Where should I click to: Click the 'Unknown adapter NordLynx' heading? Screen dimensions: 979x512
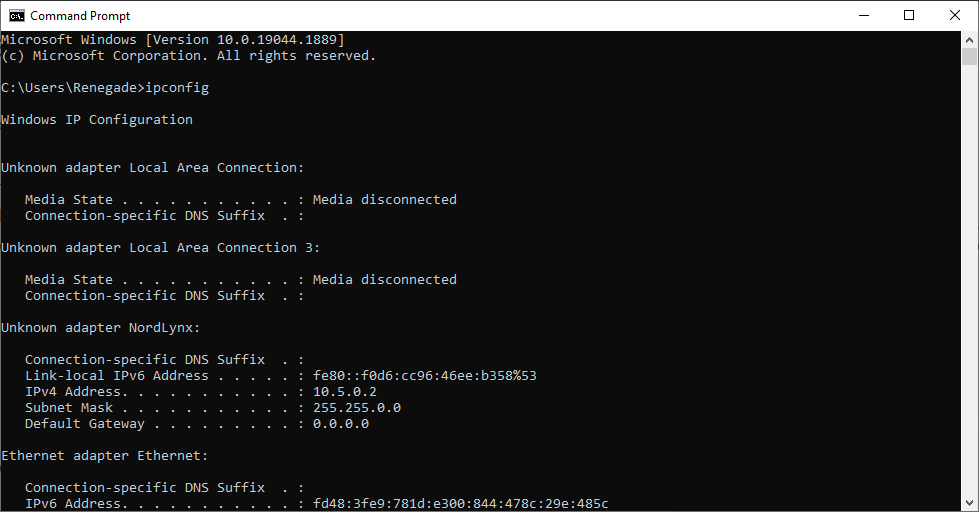point(101,327)
